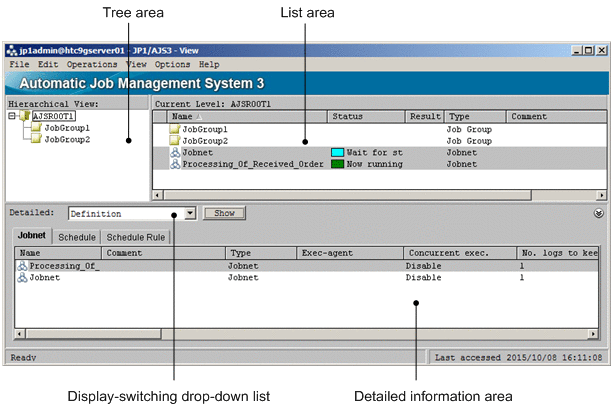The width and height of the screenshot is (615, 408).
Task: Switch to the Jobnet tab
Action: [x=32, y=235]
